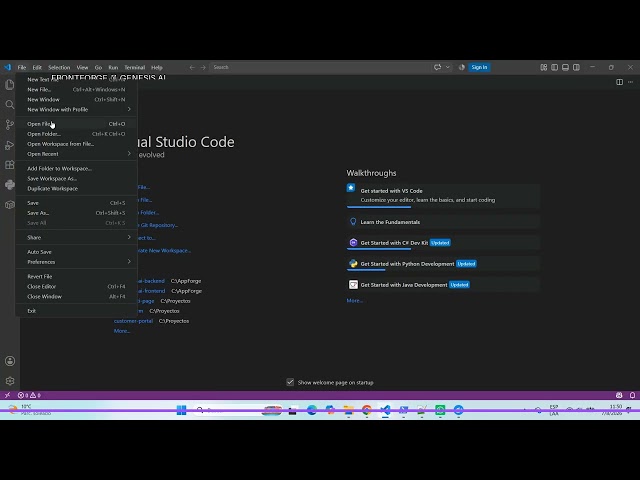Go back with the navigation arrow
Screen dimensions: 640x480
[x=192, y=67]
